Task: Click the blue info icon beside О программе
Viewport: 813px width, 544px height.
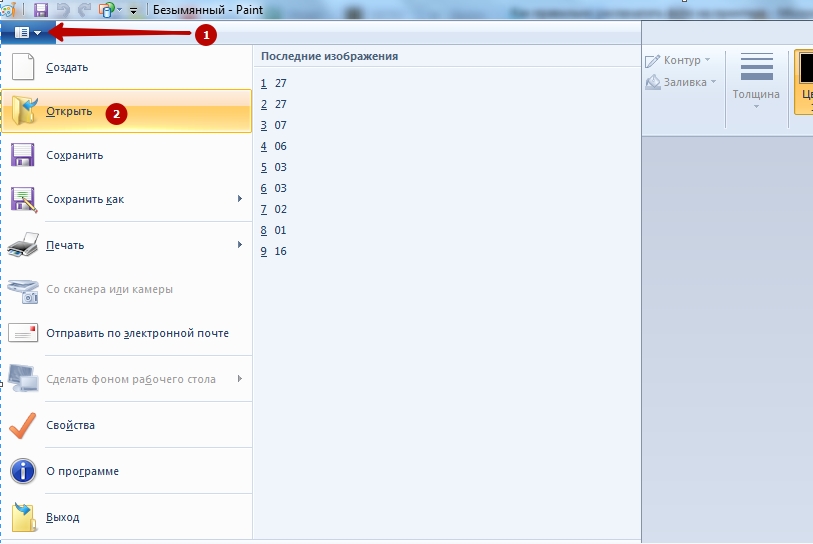Action: pos(23,471)
